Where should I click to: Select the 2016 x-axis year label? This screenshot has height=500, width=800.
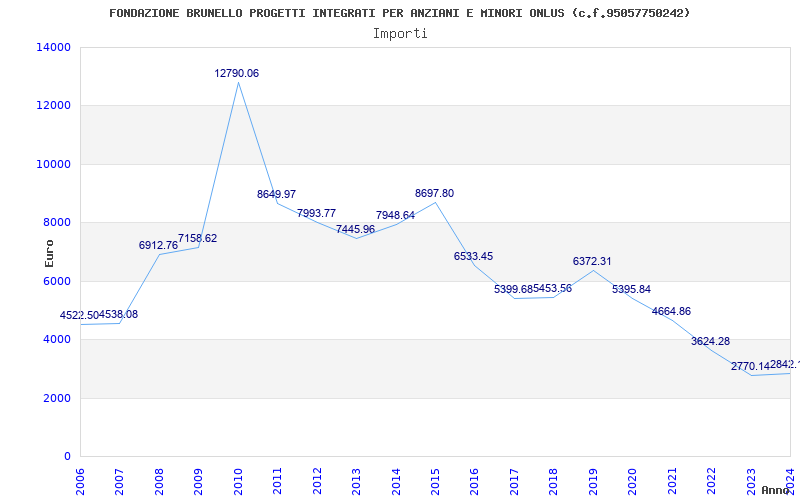click(x=474, y=481)
